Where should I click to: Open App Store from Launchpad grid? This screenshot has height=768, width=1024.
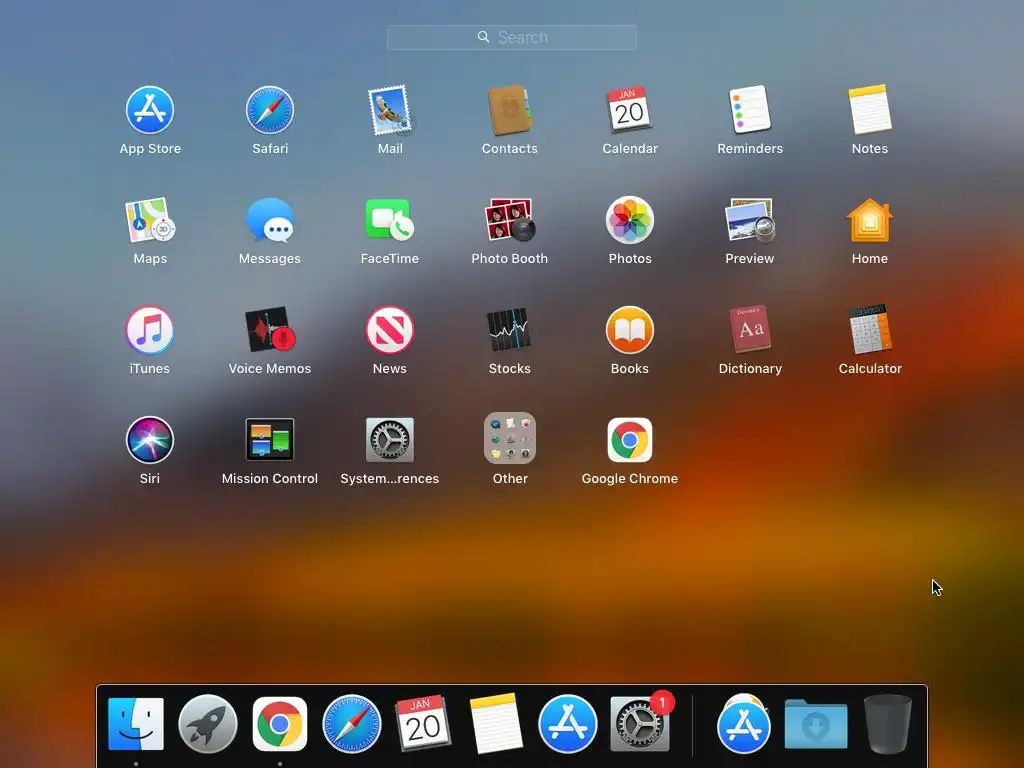point(150,110)
